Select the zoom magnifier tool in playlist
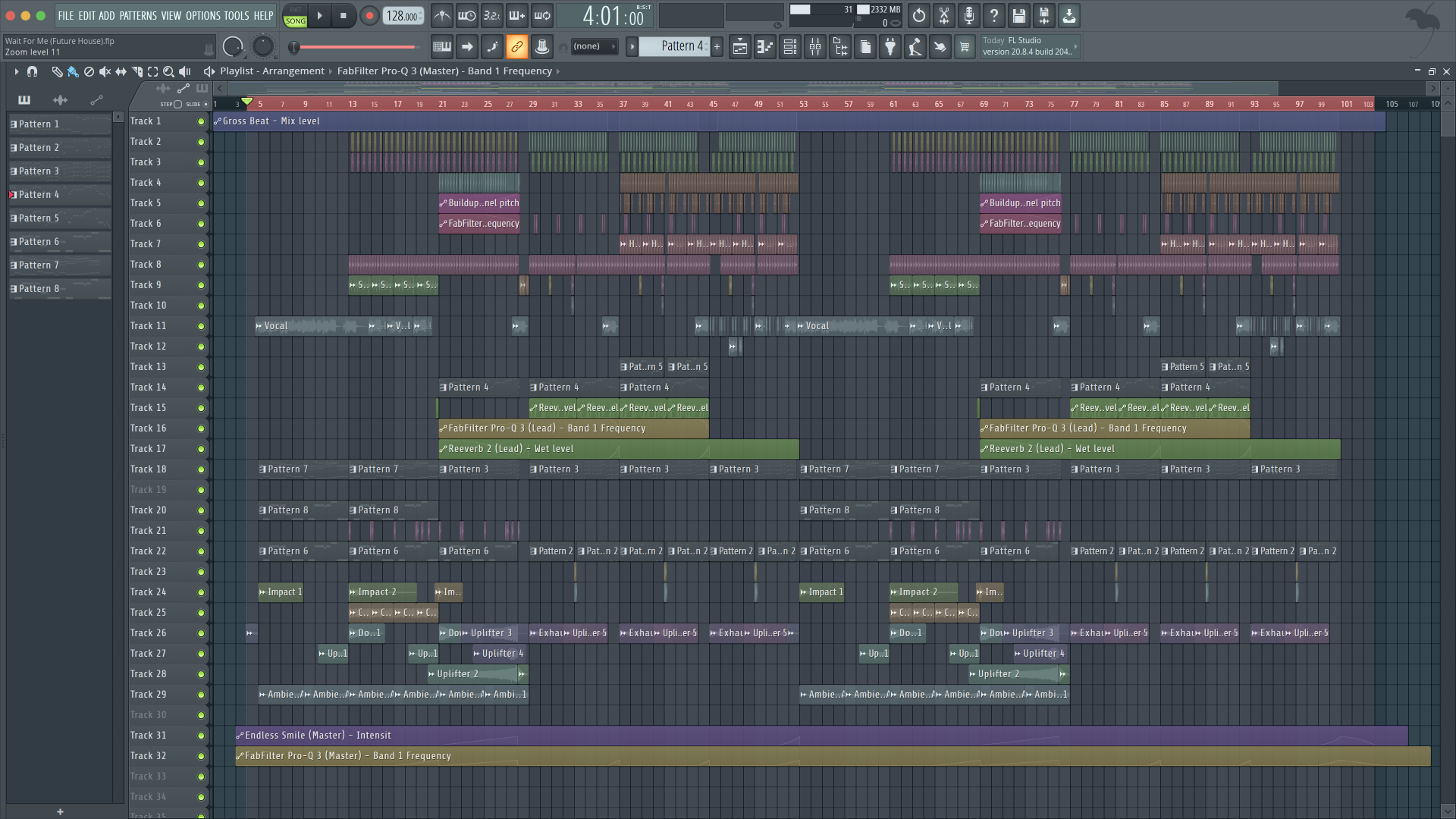This screenshot has height=819, width=1456. pyautogui.click(x=168, y=71)
